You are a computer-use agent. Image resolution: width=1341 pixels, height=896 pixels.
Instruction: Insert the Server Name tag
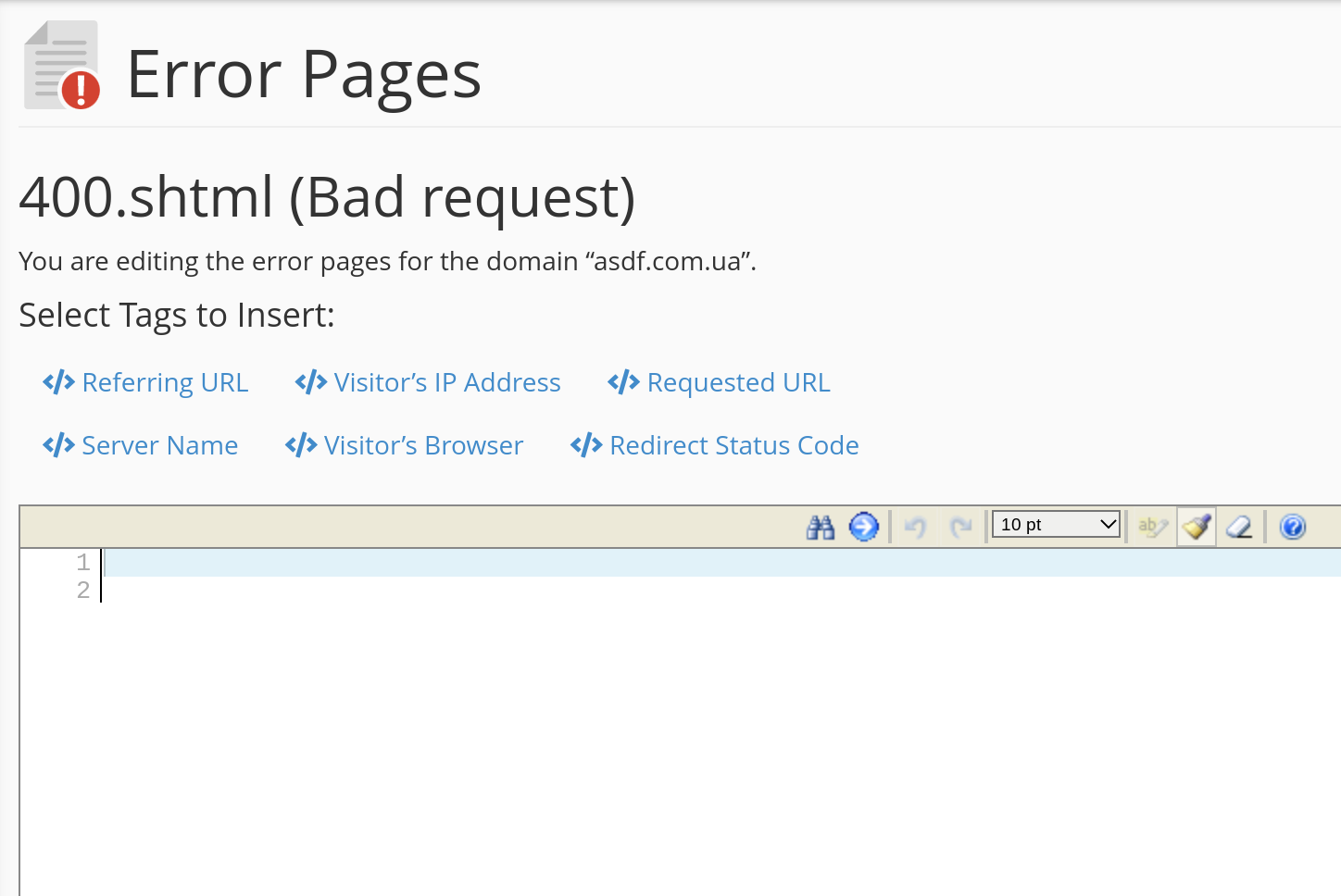tap(141, 445)
